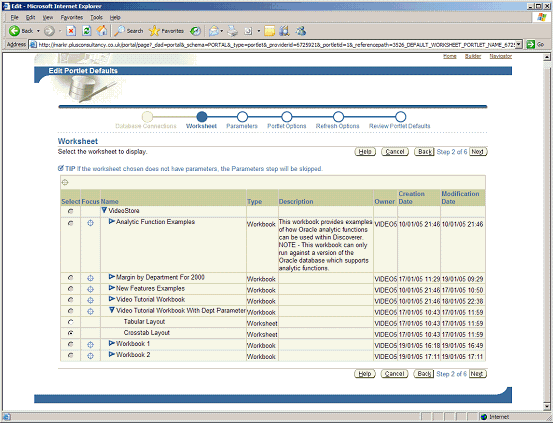Image resolution: width=553 pixels, height=423 pixels.
Task: Click the IE Back arrow icon
Action: (14, 31)
